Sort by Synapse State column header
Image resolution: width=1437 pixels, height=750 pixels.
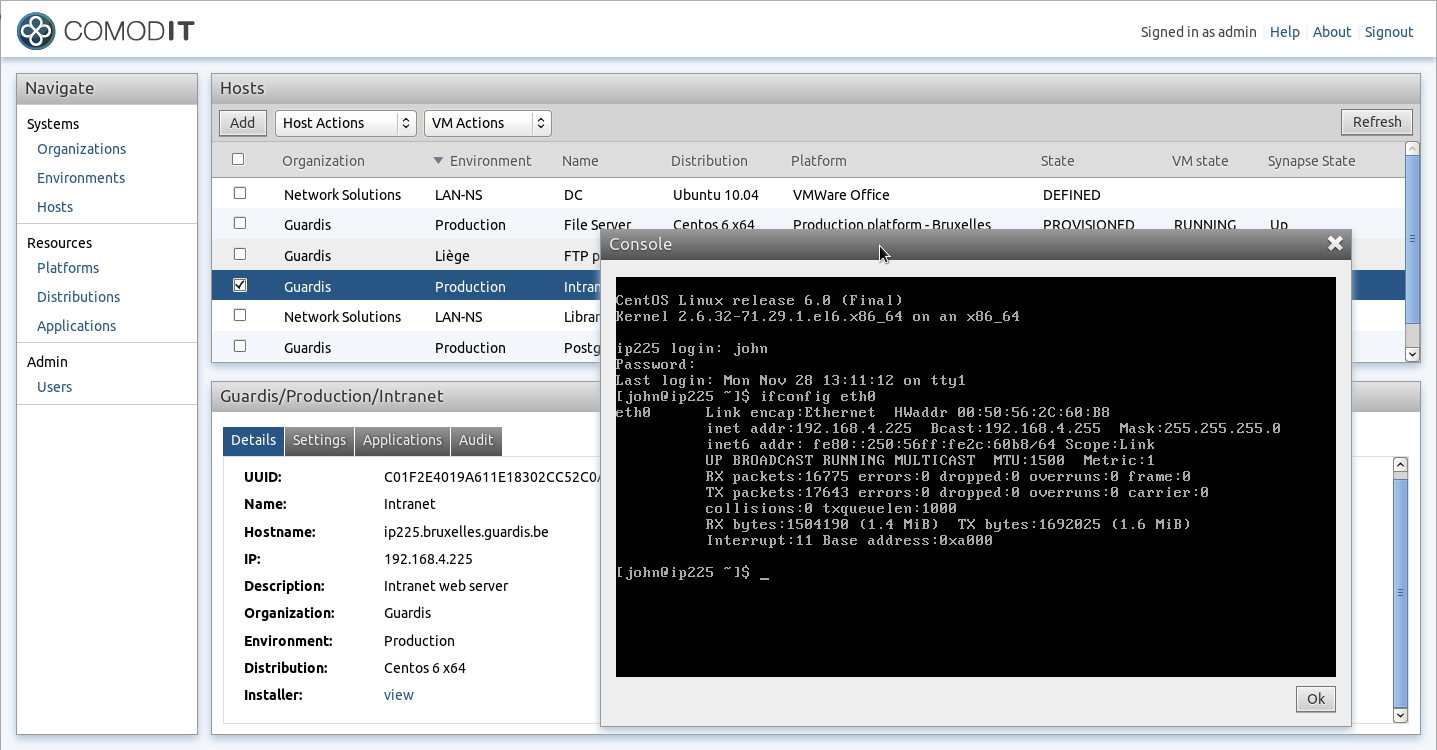pyautogui.click(x=1311, y=161)
